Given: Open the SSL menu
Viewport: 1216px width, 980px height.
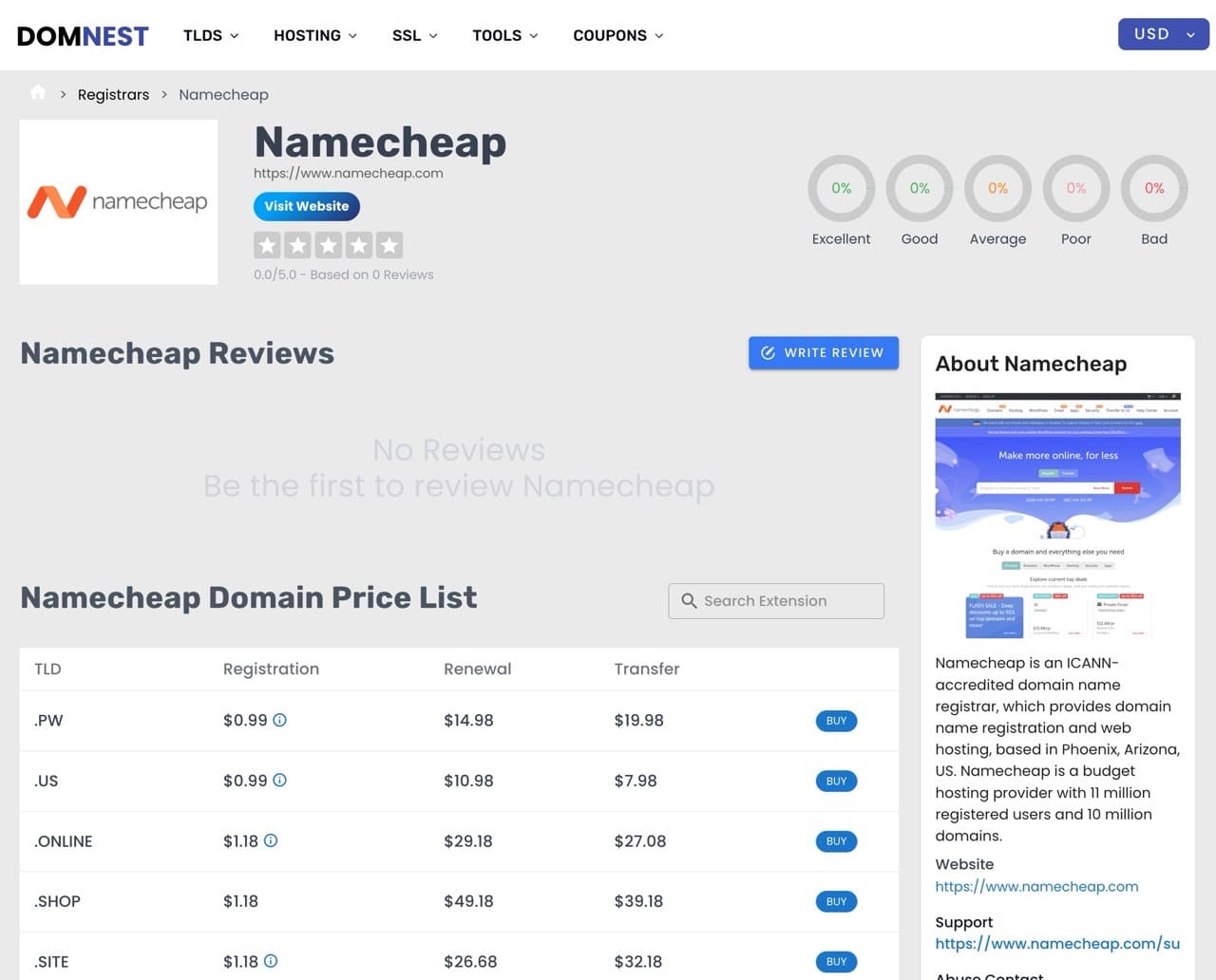Looking at the screenshot, I should tap(414, 35).
